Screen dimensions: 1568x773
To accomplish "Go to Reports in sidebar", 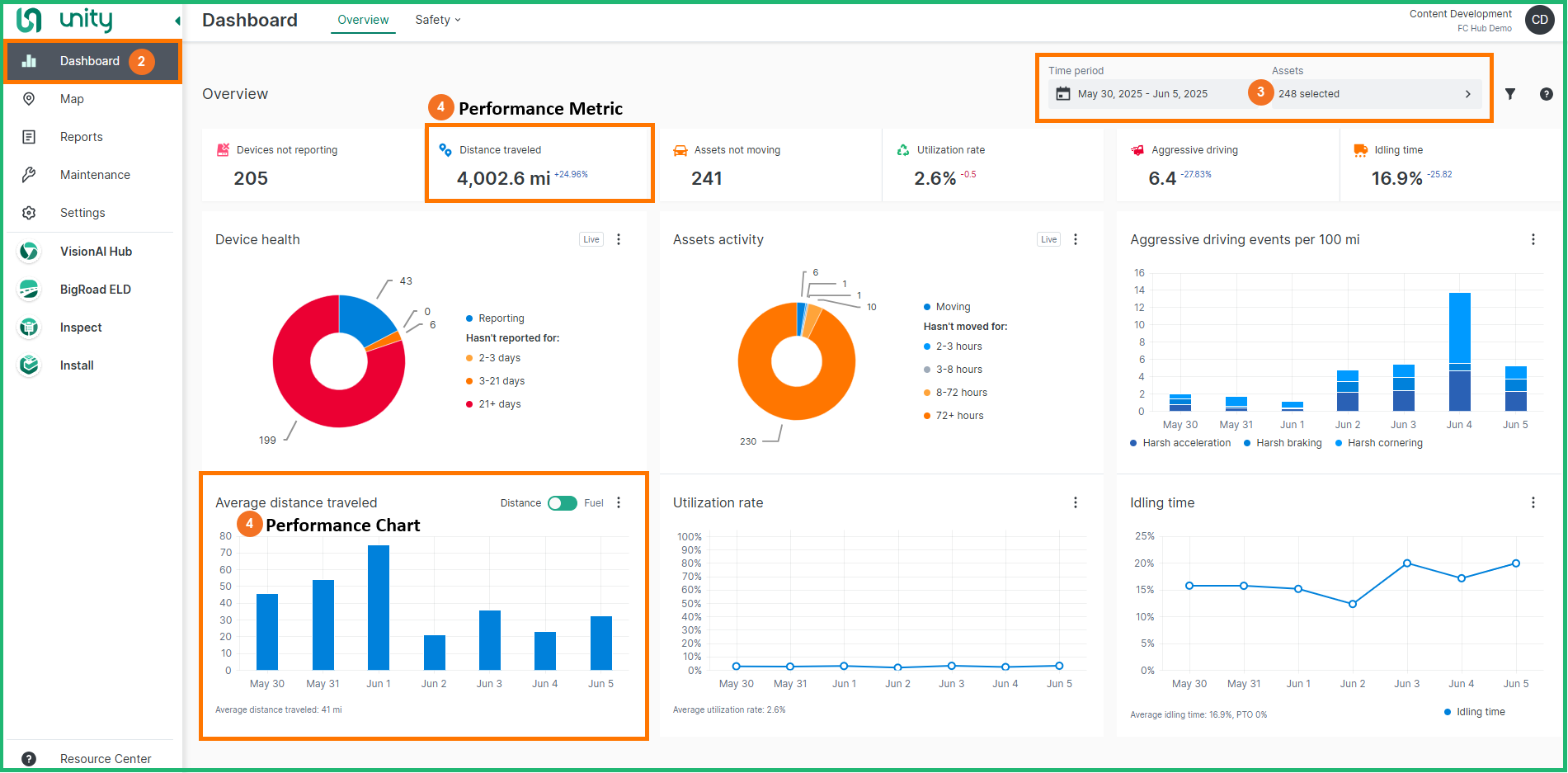I will tap(81, 137).
